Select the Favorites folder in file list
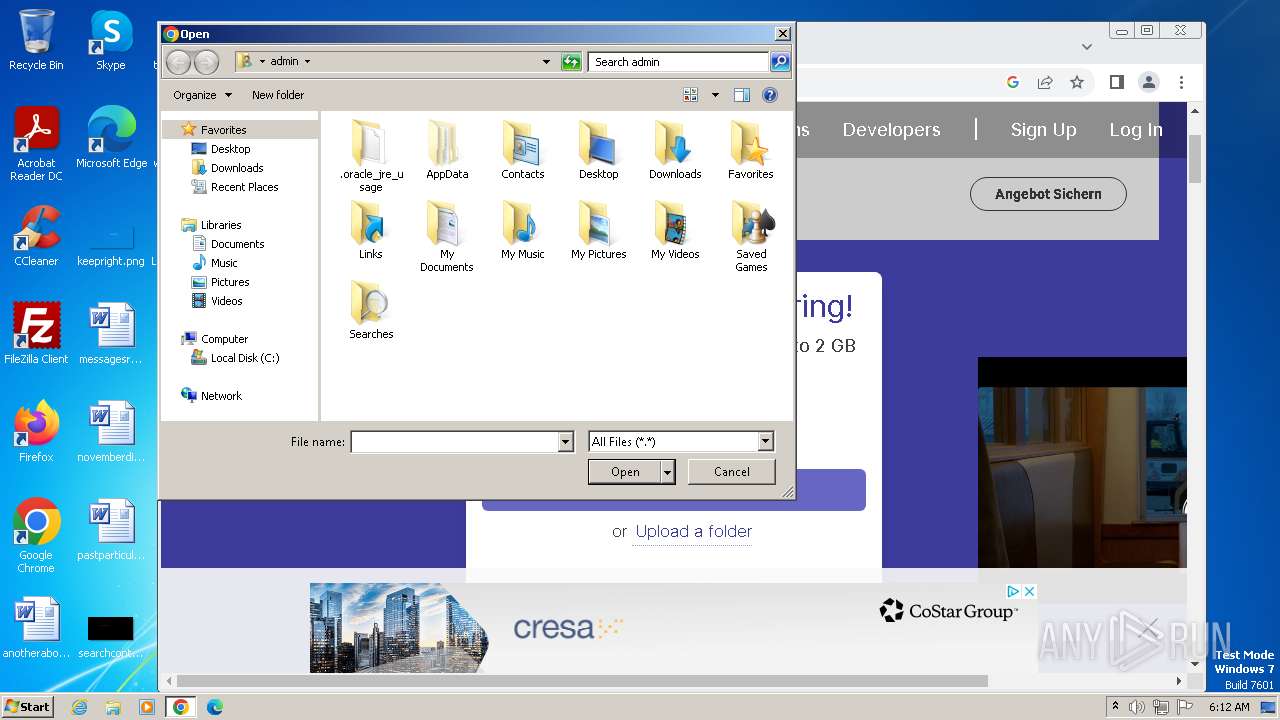 pos(750,150)
